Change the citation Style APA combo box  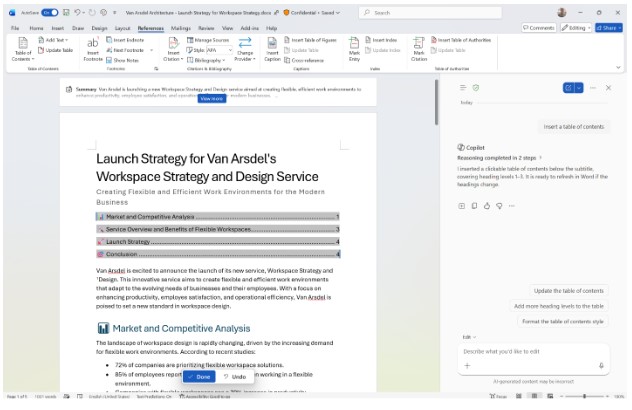click(x=219, y=50)
